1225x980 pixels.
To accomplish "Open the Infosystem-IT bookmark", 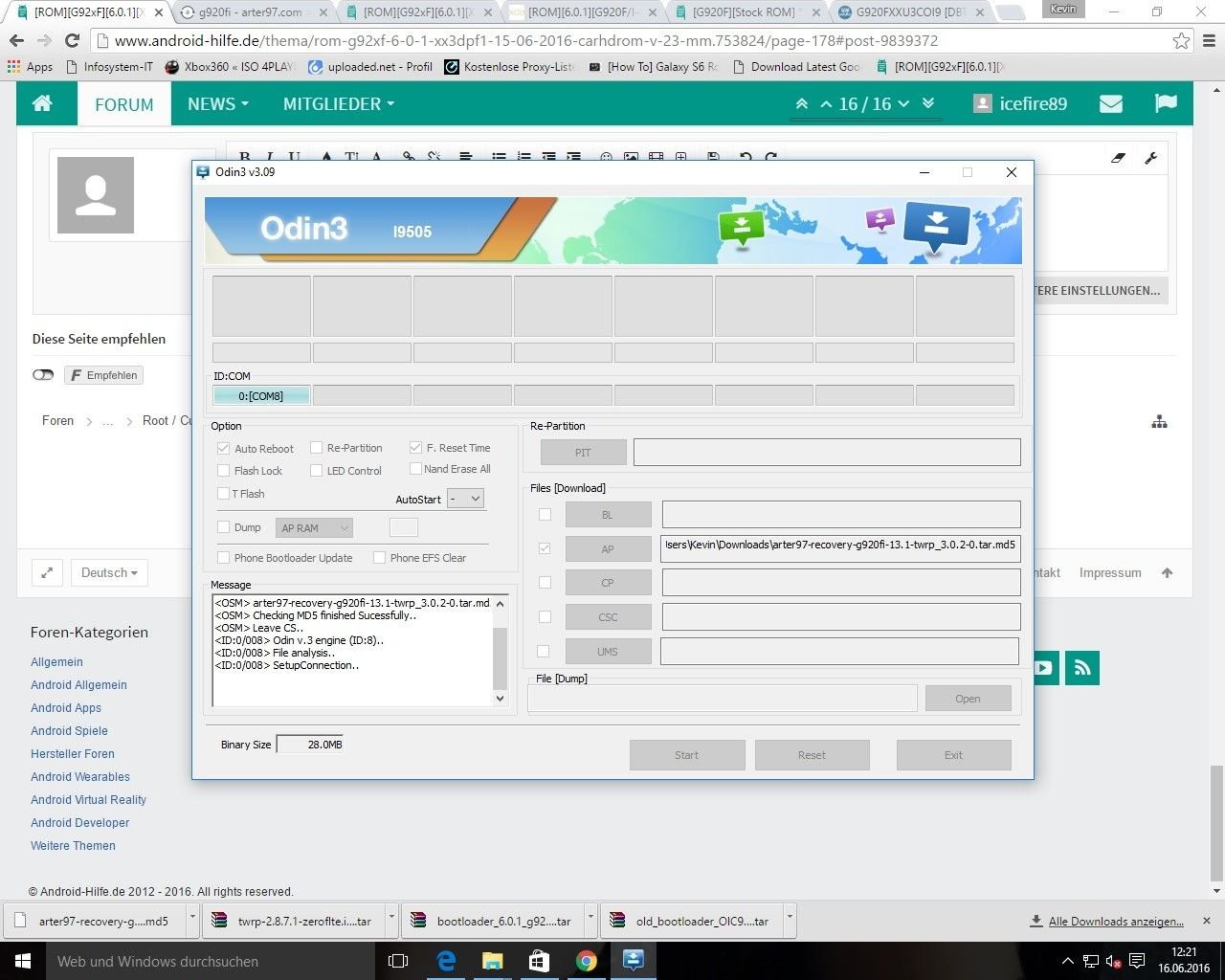I will click(x=109, y=67).
